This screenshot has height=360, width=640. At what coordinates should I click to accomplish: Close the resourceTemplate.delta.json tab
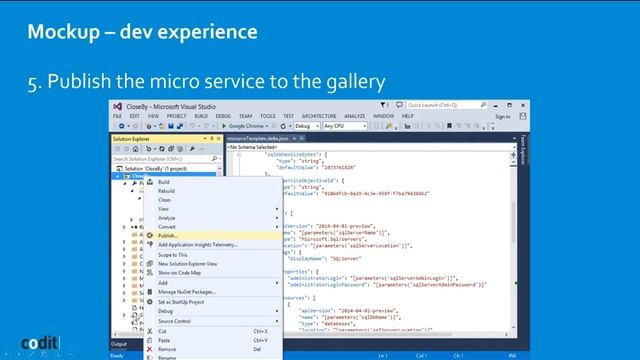[x=302, y=139]
